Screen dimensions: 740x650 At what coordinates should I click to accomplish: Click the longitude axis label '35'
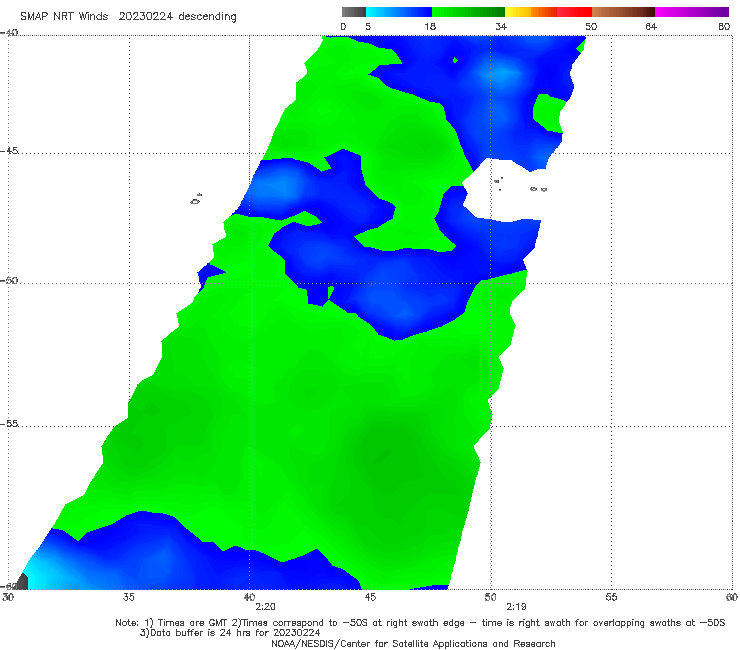tap(128, 597)
